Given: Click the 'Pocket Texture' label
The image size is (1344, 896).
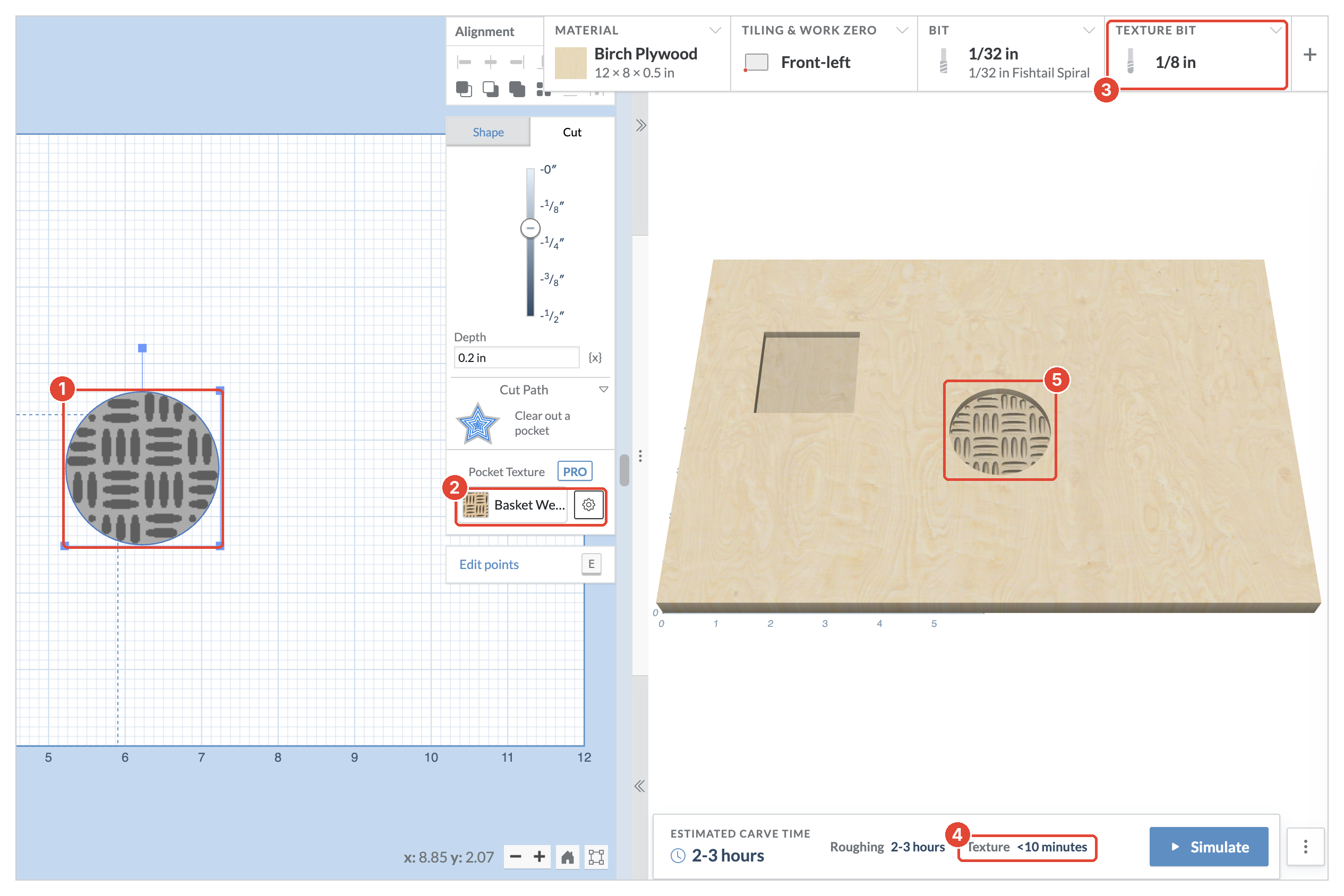Looking at the screenshot, I should click(507, 472).
